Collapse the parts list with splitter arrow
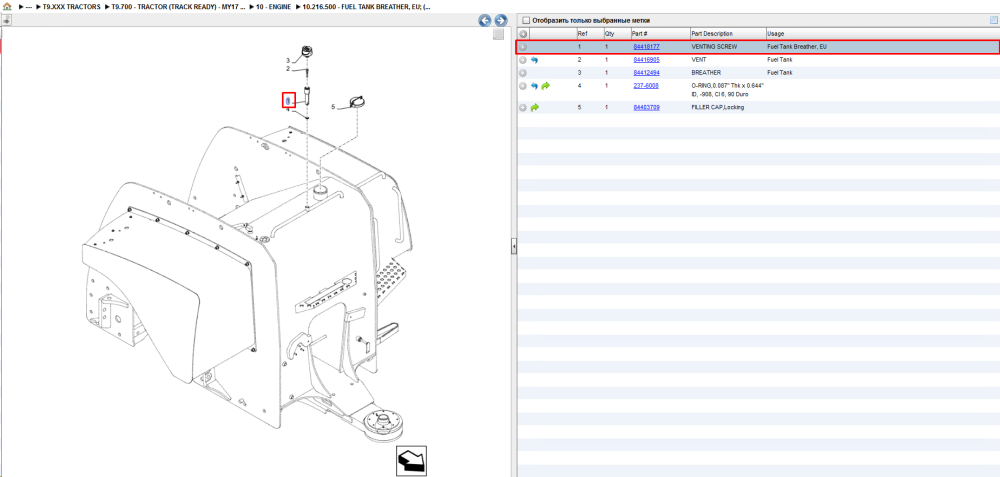 pos(513,246)
